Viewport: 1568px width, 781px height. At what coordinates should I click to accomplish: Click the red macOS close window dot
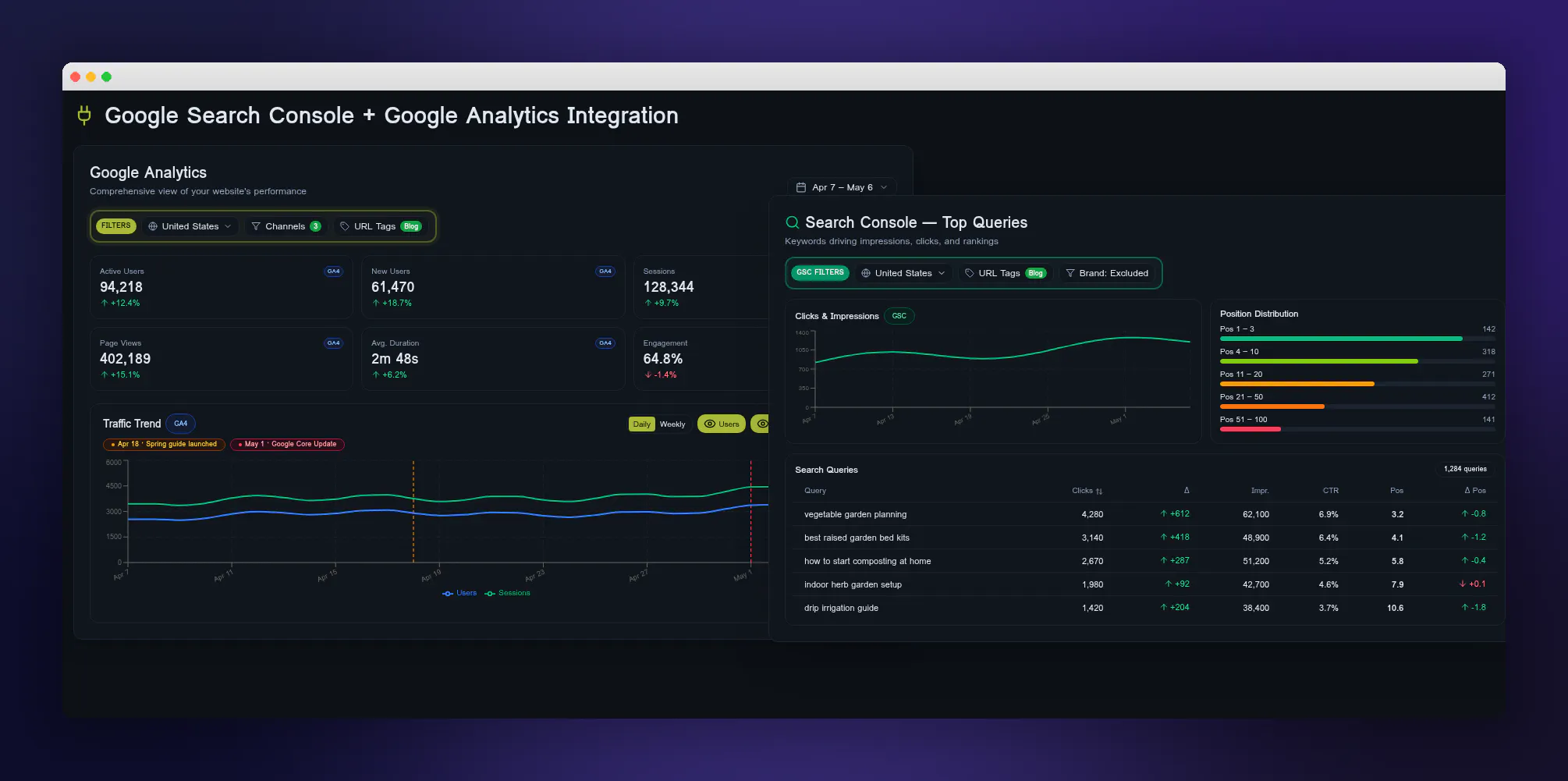click(76, 76)
